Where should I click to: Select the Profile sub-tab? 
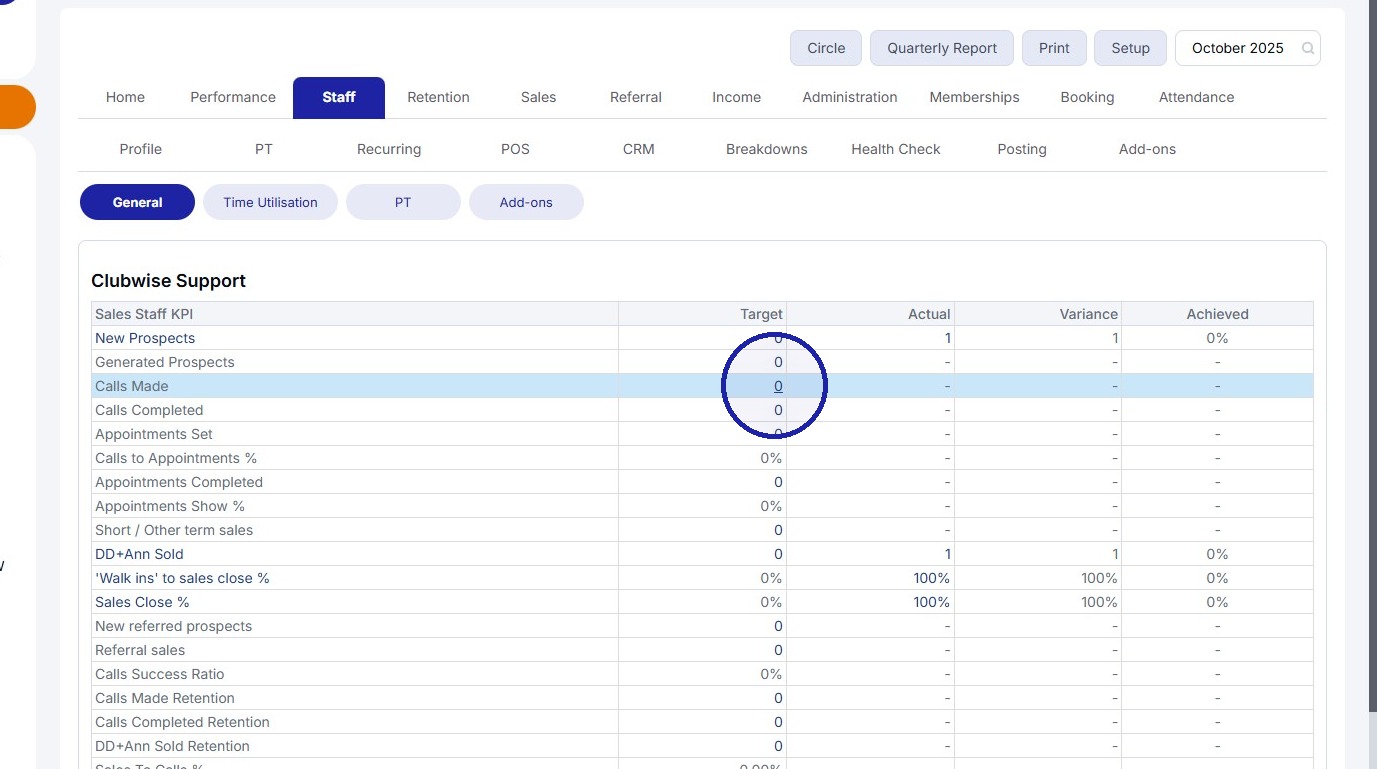click(x=140, y=149)
